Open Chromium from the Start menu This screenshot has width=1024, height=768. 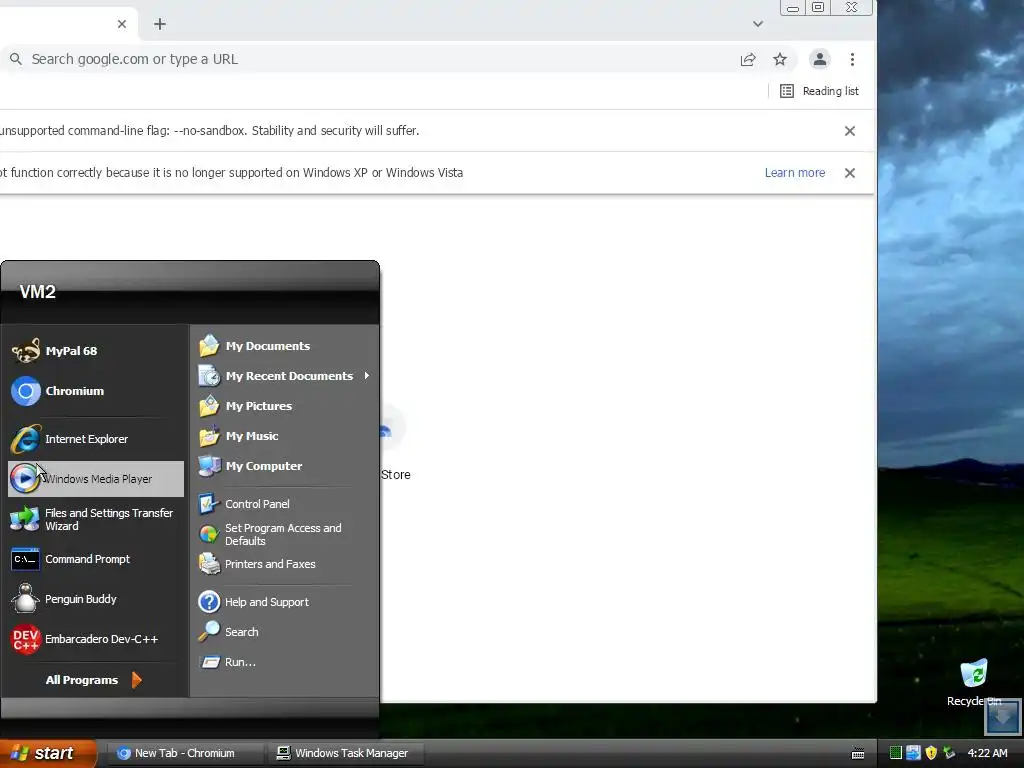[95, 391]
